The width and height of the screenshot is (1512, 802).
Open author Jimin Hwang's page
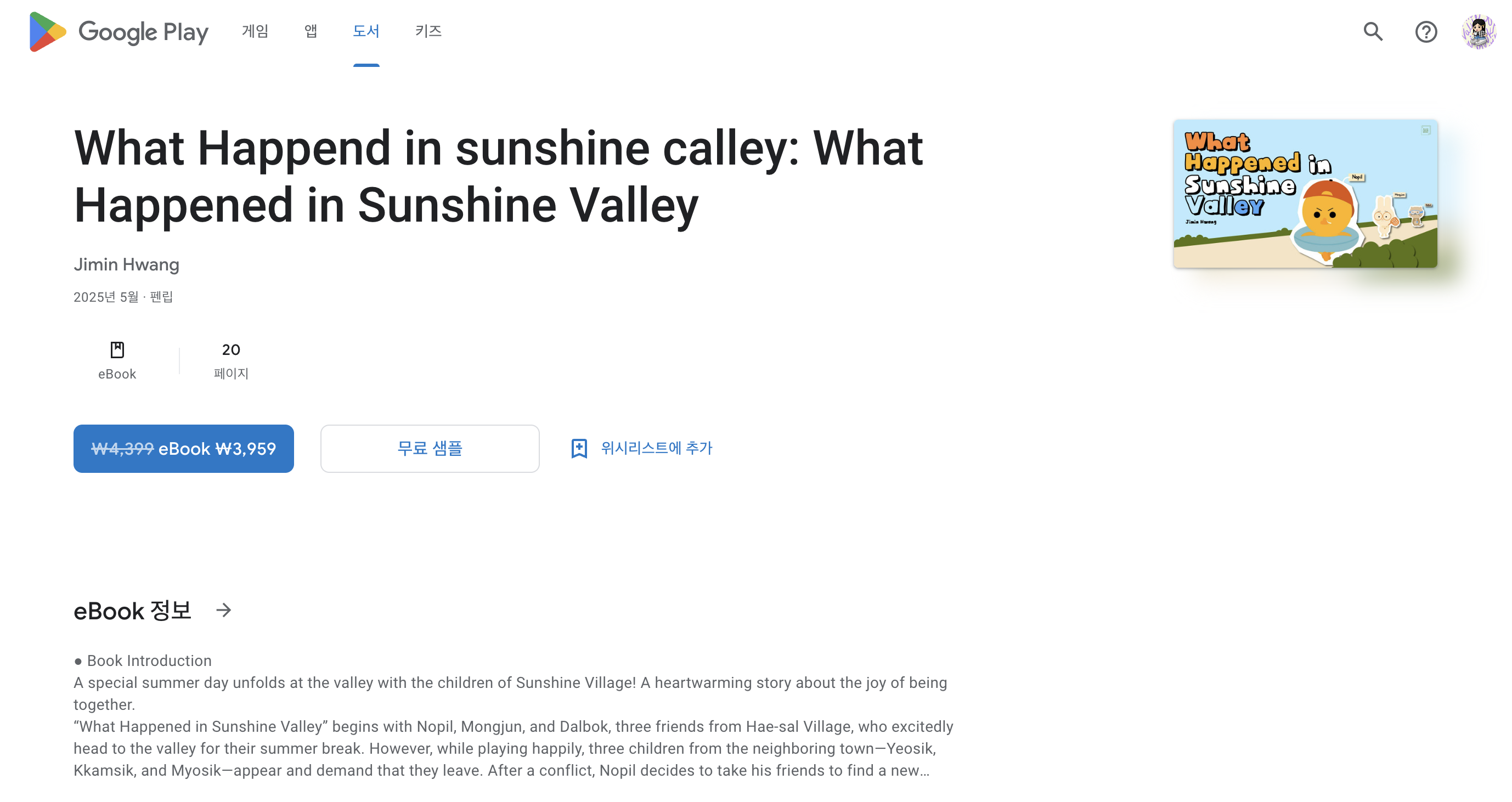(x=126, y=264)
